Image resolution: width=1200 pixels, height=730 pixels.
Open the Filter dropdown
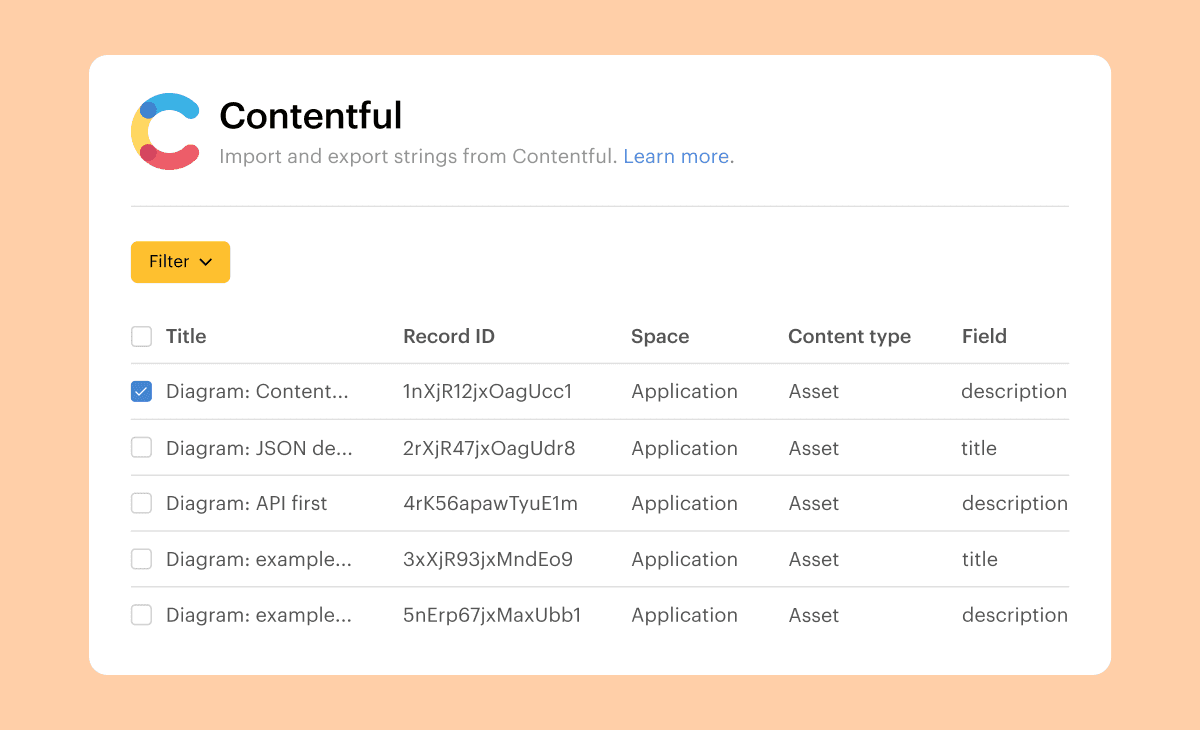pyautogui.click(x=180, y=262)
